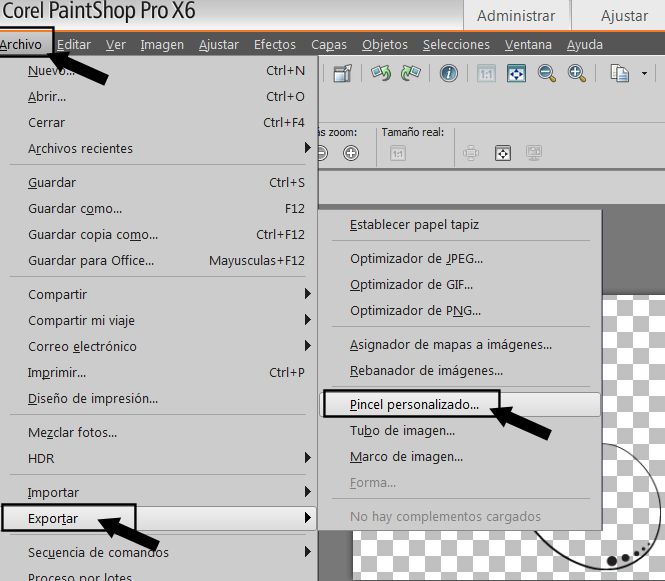Switch to the Administrar tab
Screen dimensions: 665x581
516,16
